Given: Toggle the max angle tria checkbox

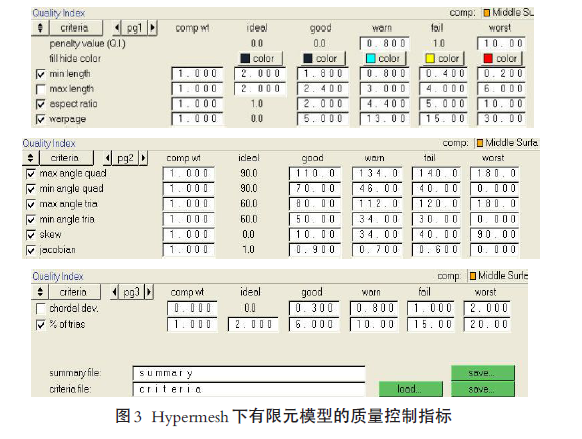Looking at the screenshot, I should tap(31, 204).
